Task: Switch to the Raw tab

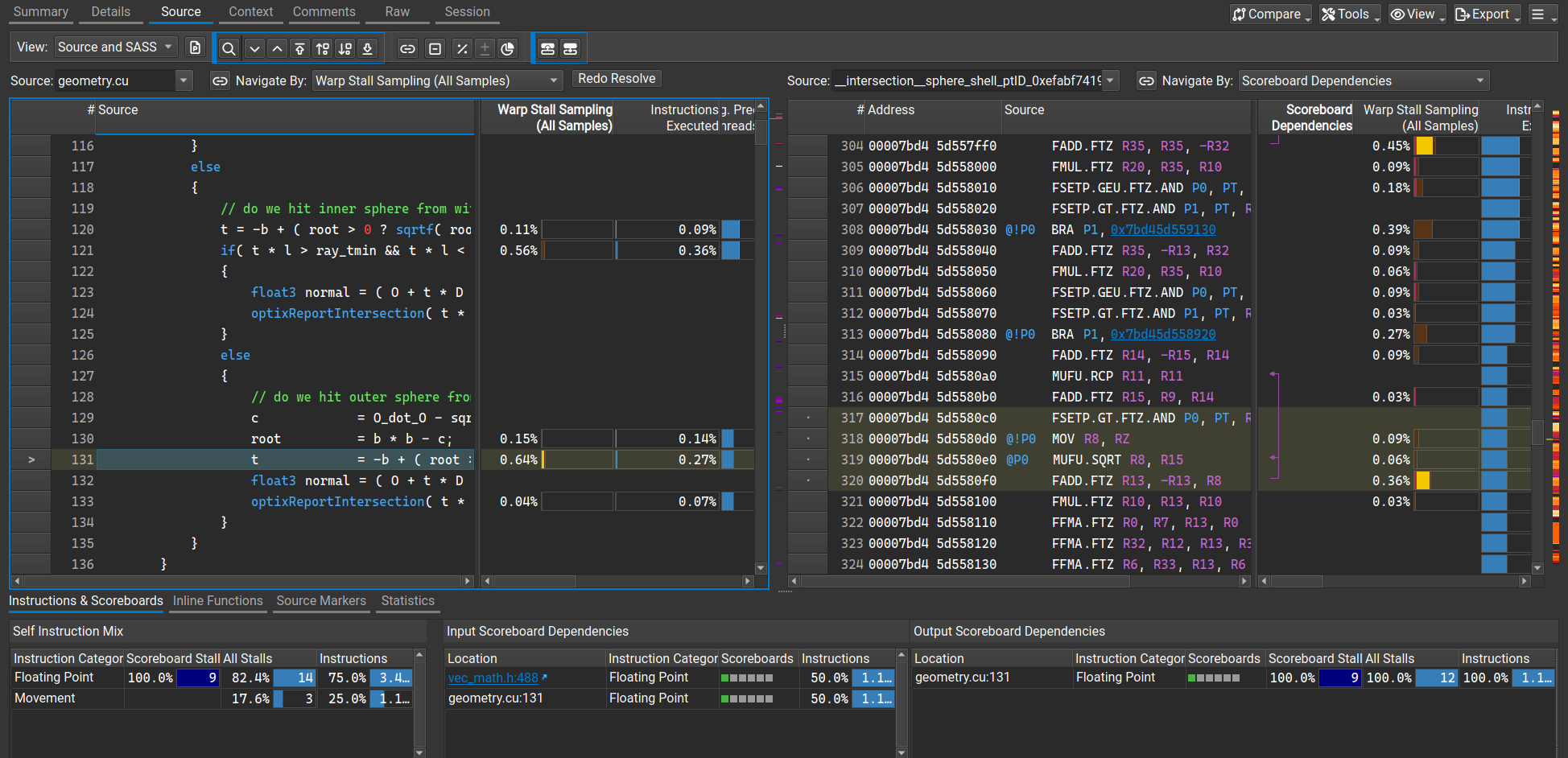Action: pyautogui.click(x=397, y=12)
